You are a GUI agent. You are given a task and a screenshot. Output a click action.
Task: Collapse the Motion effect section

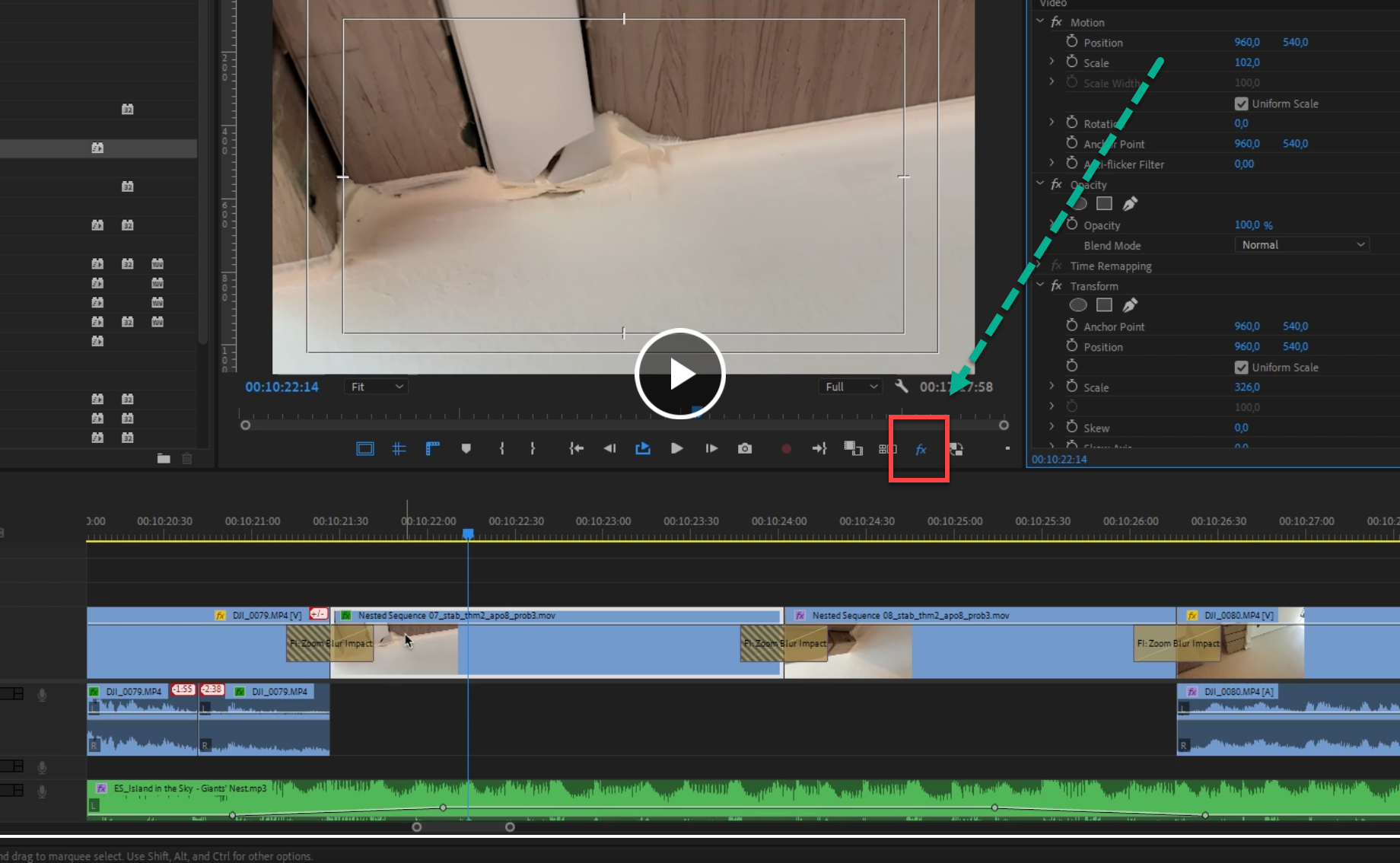[x=1040, y=21]
